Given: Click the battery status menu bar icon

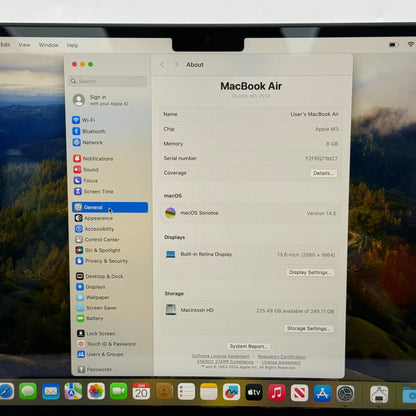Looking at the screenshot, I should (x=394, y=44).
